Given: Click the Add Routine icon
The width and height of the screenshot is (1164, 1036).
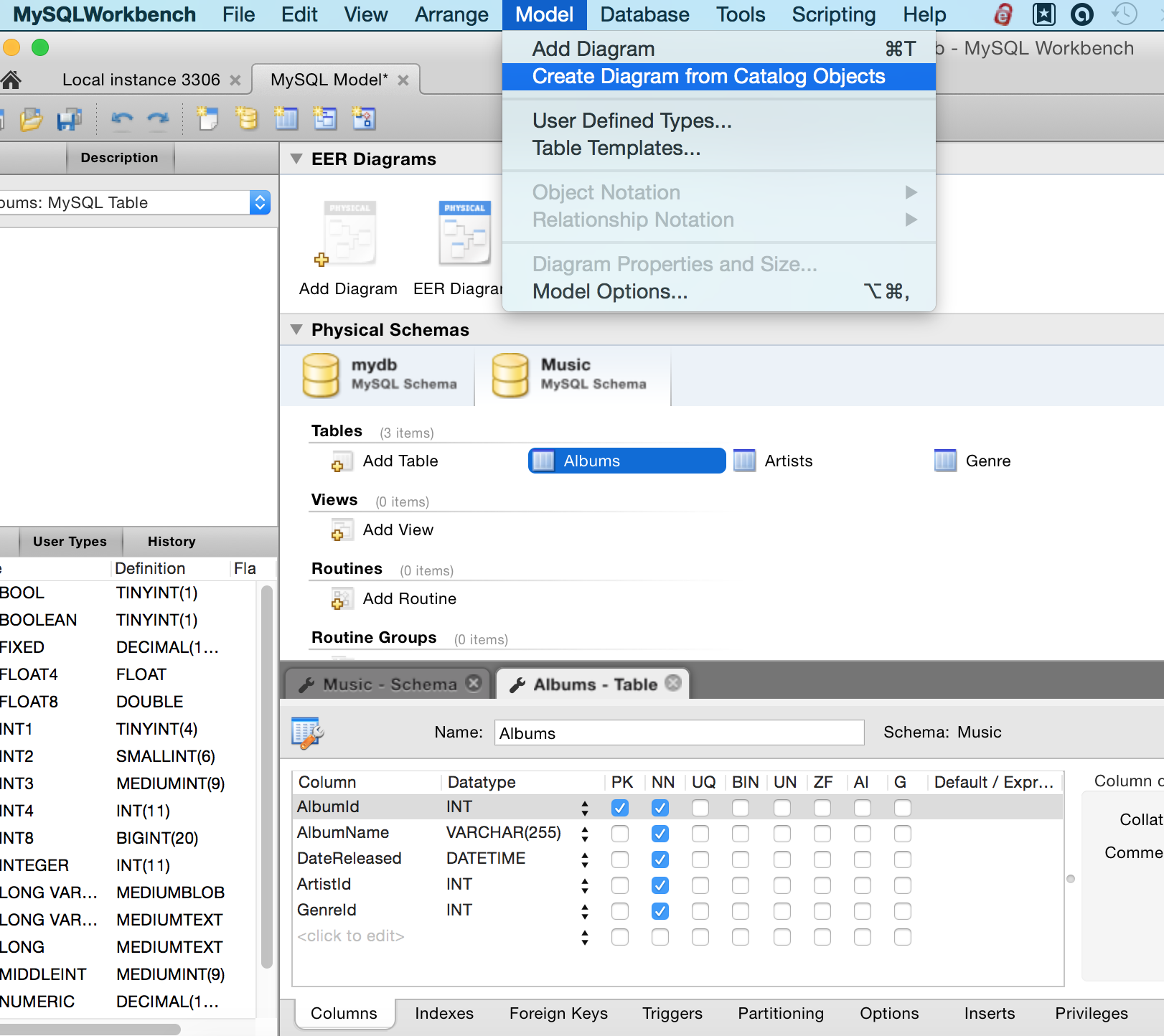Looking at the screenshot, I should tap(342, 599).
